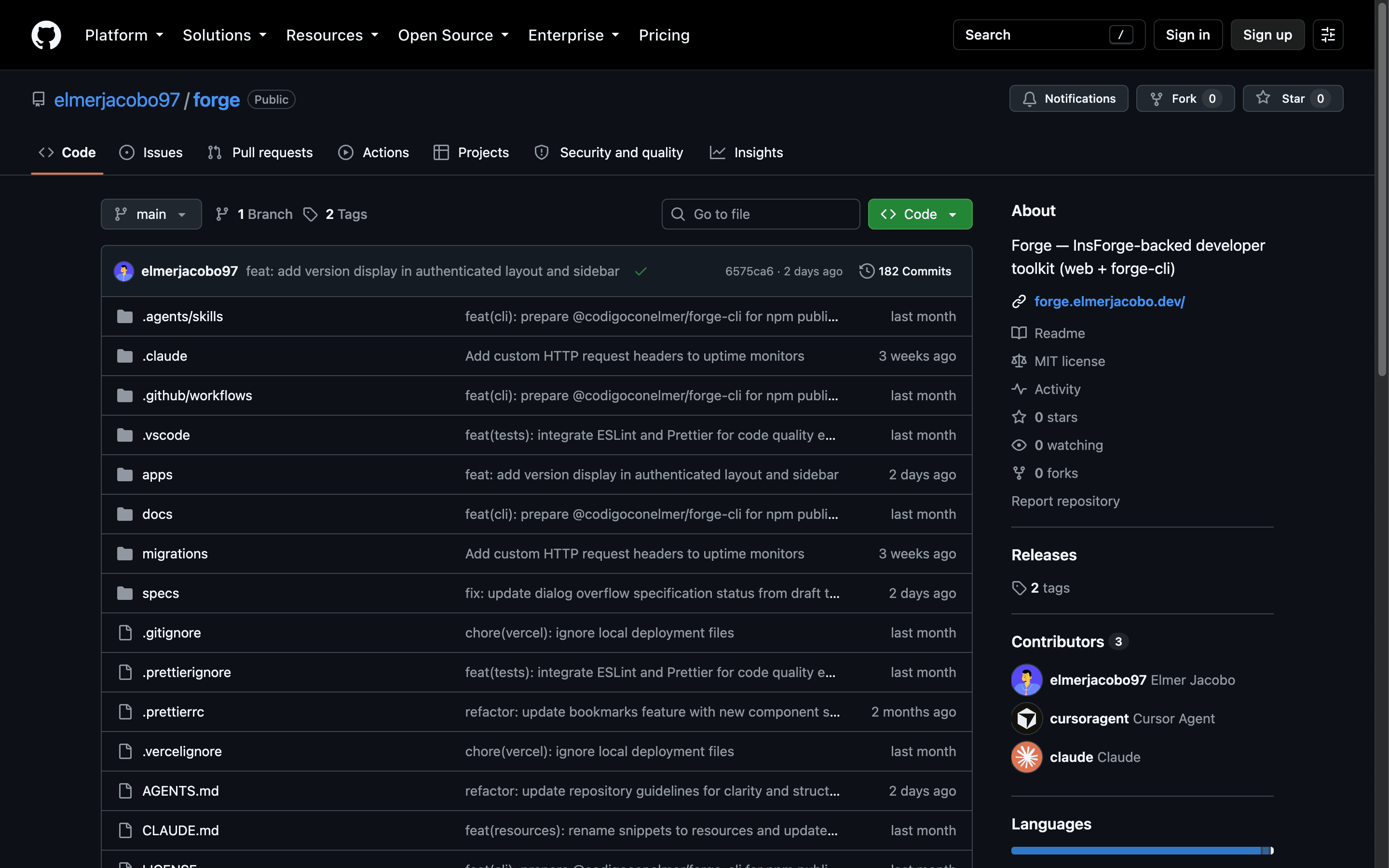
Task: Expand the Platform menu
Action: [x=124, y=35]
